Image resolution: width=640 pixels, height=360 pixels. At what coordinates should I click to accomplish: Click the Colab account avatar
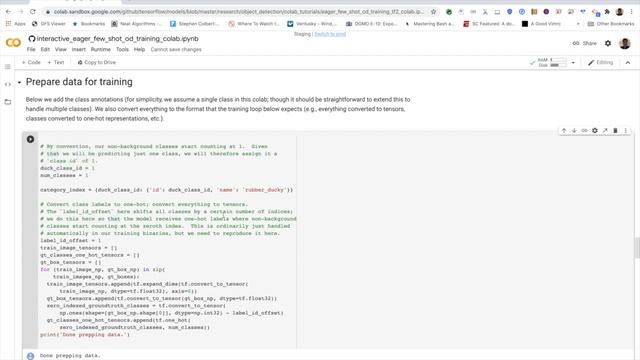[625, 43]
